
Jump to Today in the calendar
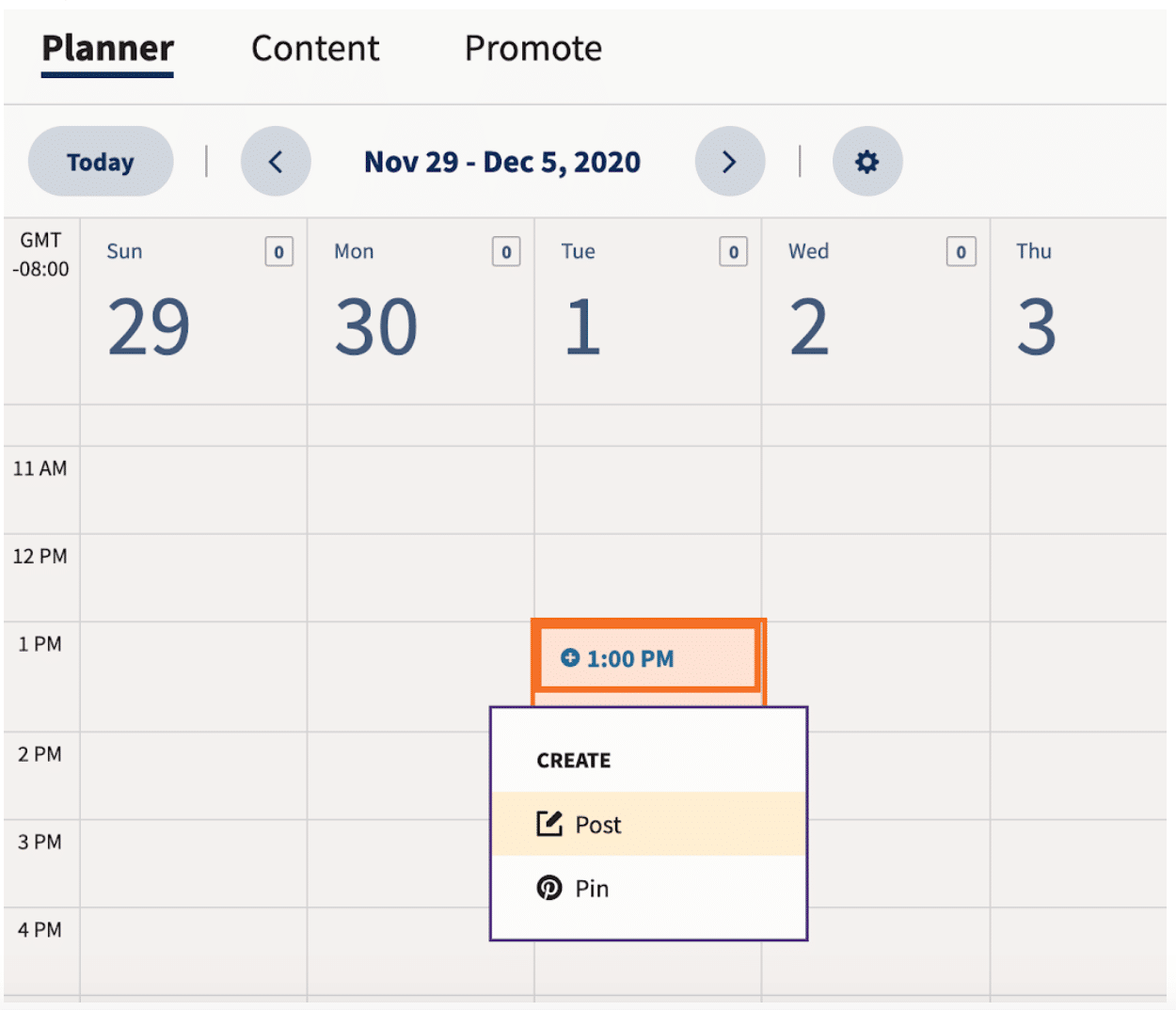click(x=101, y=162)
